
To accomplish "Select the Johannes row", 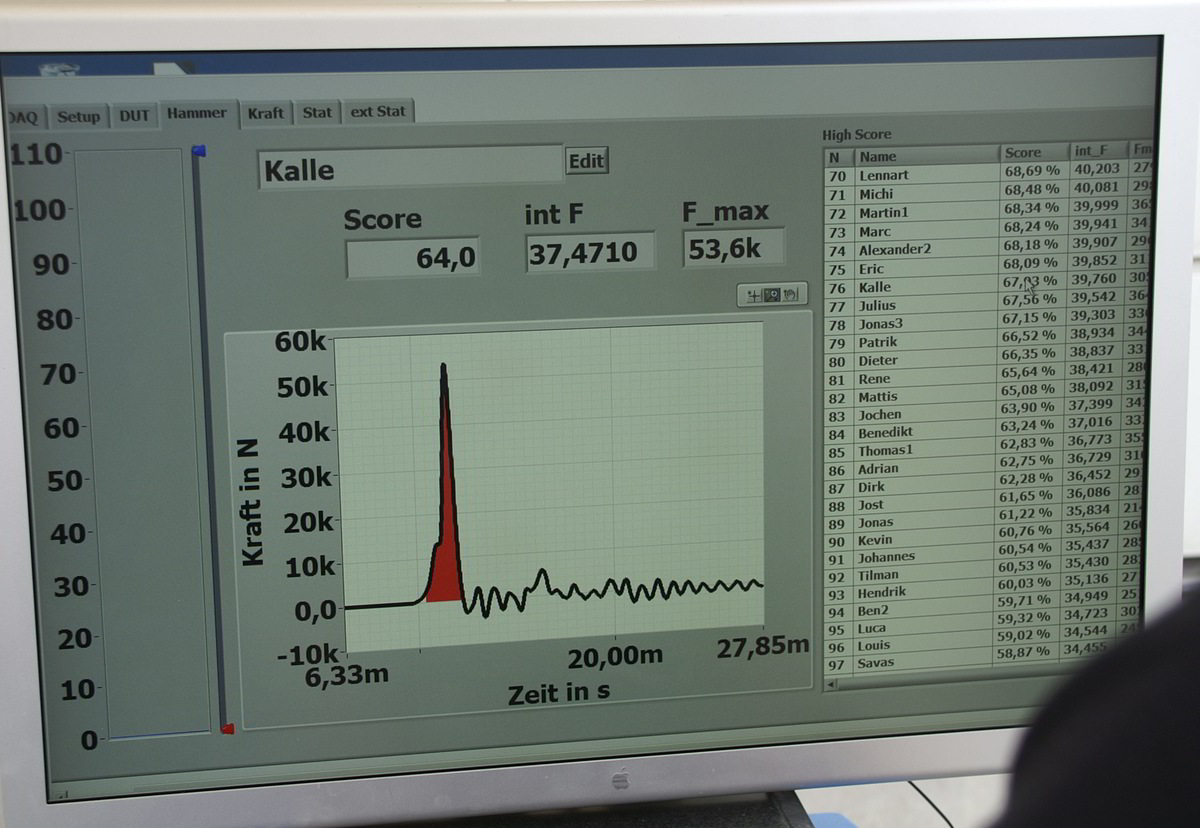I will tap(886, 557).
